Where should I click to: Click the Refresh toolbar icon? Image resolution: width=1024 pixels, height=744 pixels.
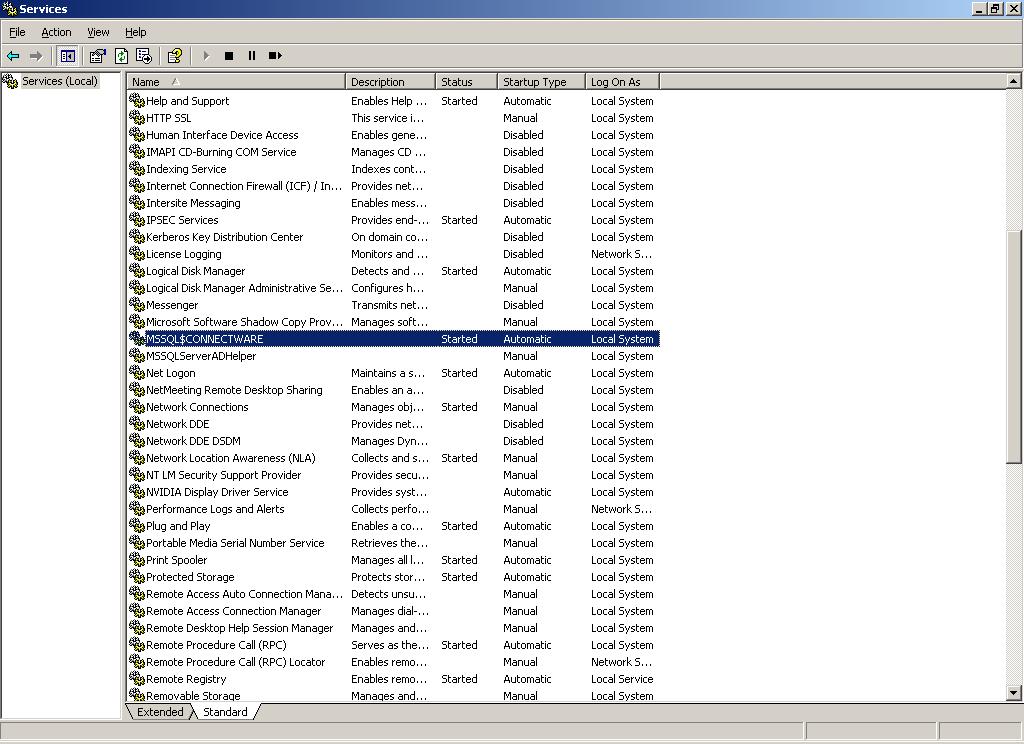(121, 56)
